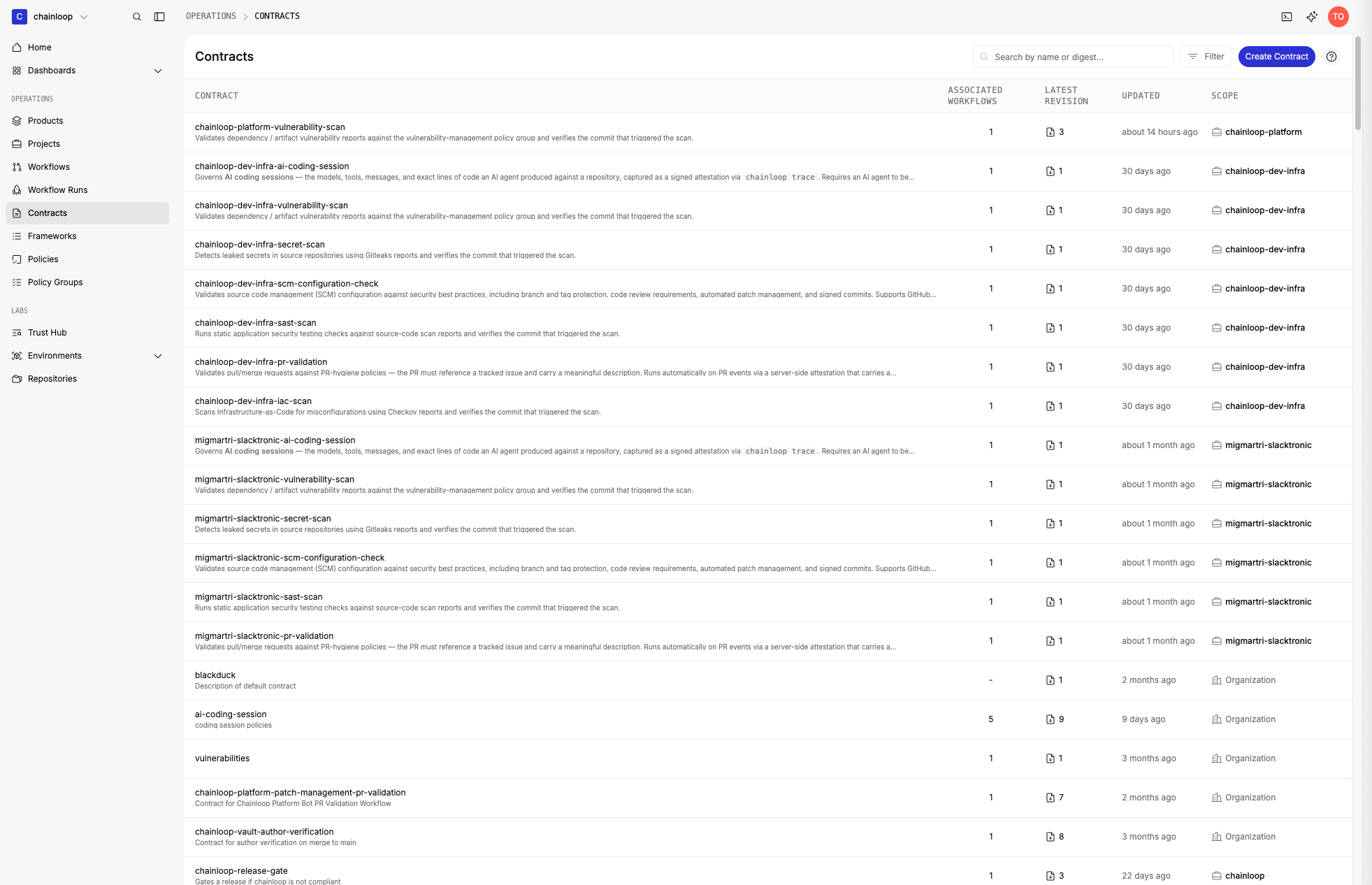1372x885 pixels.
Task: Open vulnerabilities contract row
Action: 767,759
